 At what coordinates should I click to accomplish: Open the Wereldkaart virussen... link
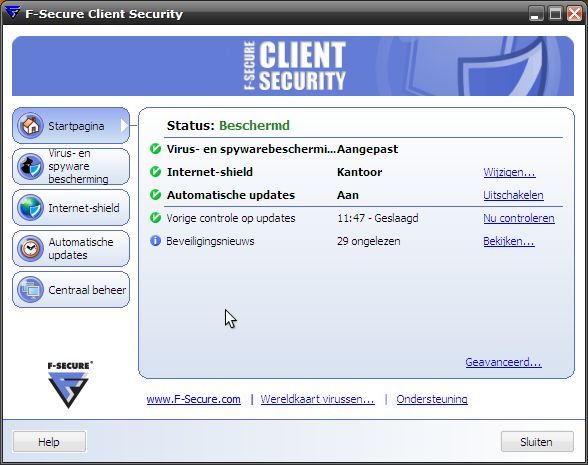coord(317,399)
